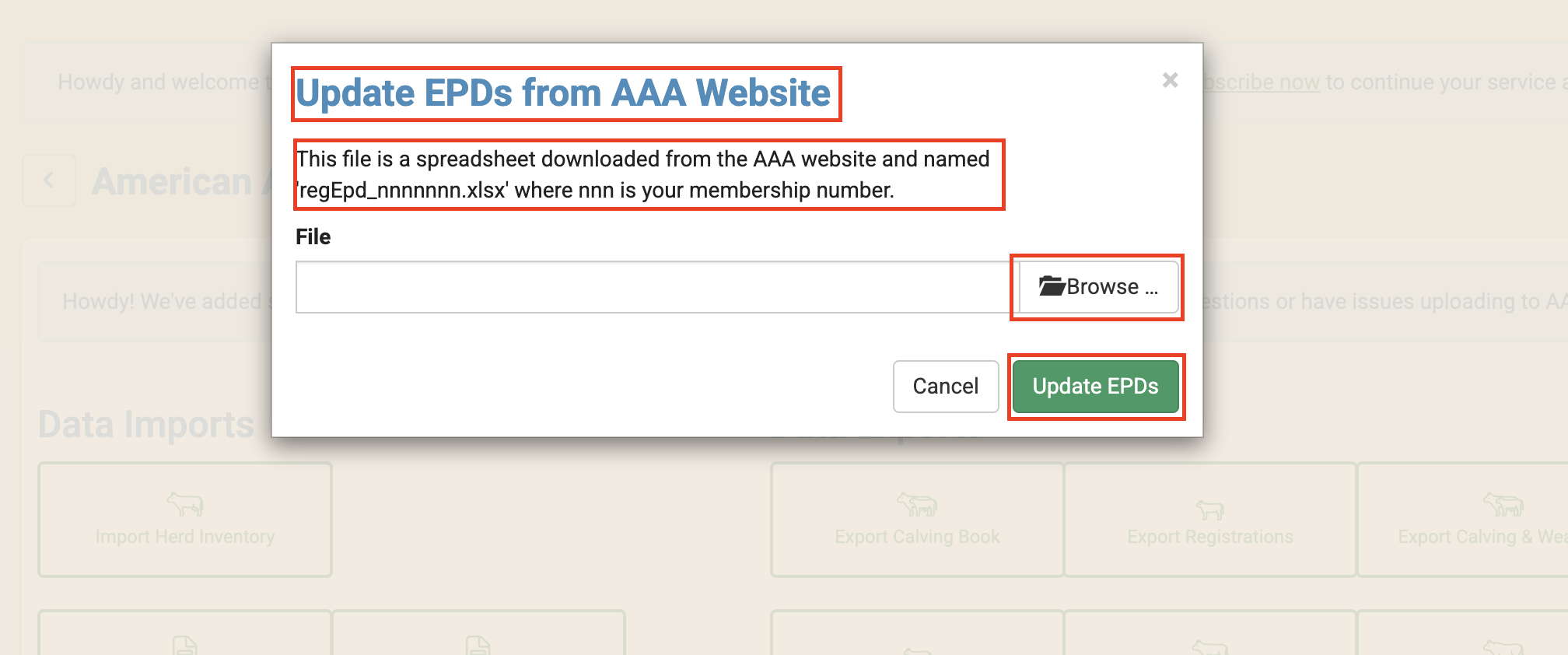Click the subscribe now link in banner
Viewport: 1568px width, 655px height.
point(1261,82)
